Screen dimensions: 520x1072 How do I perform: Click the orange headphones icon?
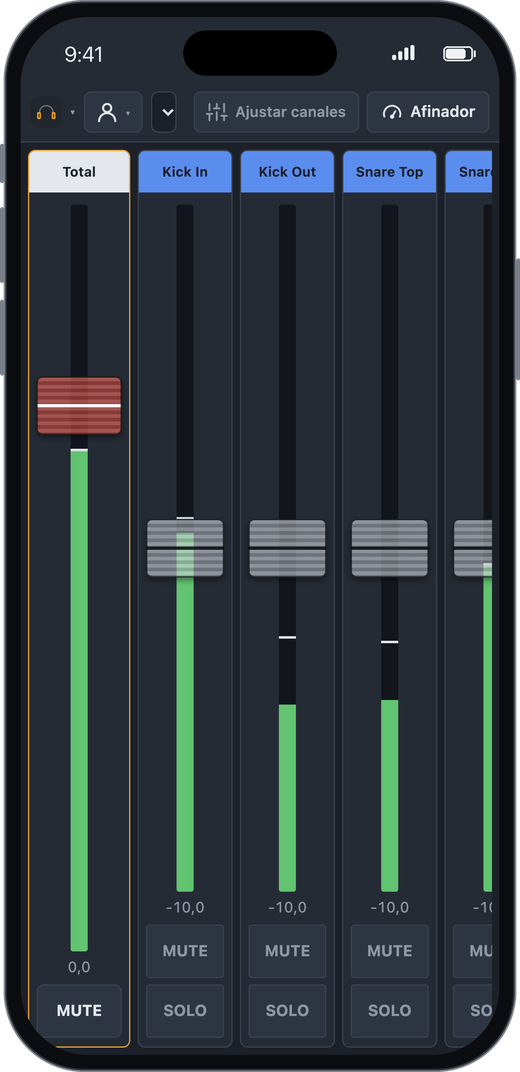pyautogui.click(x=46, y=112)
